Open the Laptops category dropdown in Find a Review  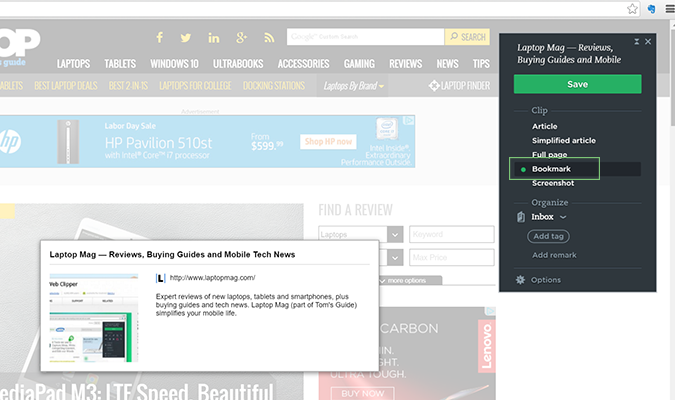(361, 234)
